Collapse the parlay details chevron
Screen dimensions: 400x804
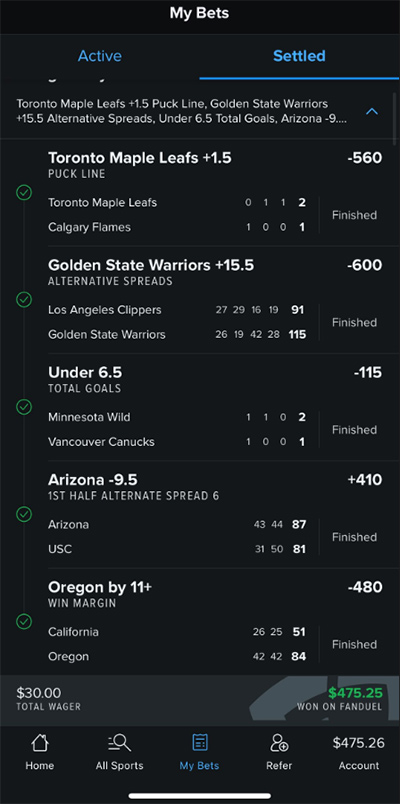(372, 111)
